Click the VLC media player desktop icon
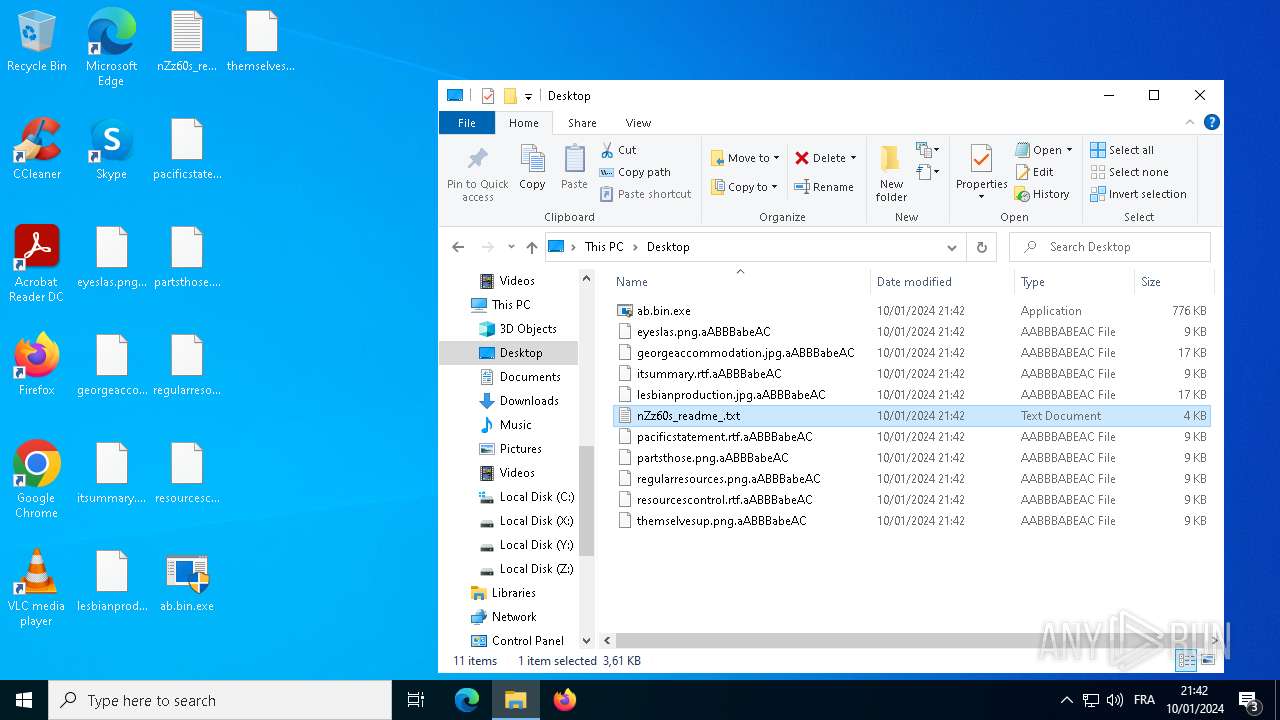 tap(37, 588)
